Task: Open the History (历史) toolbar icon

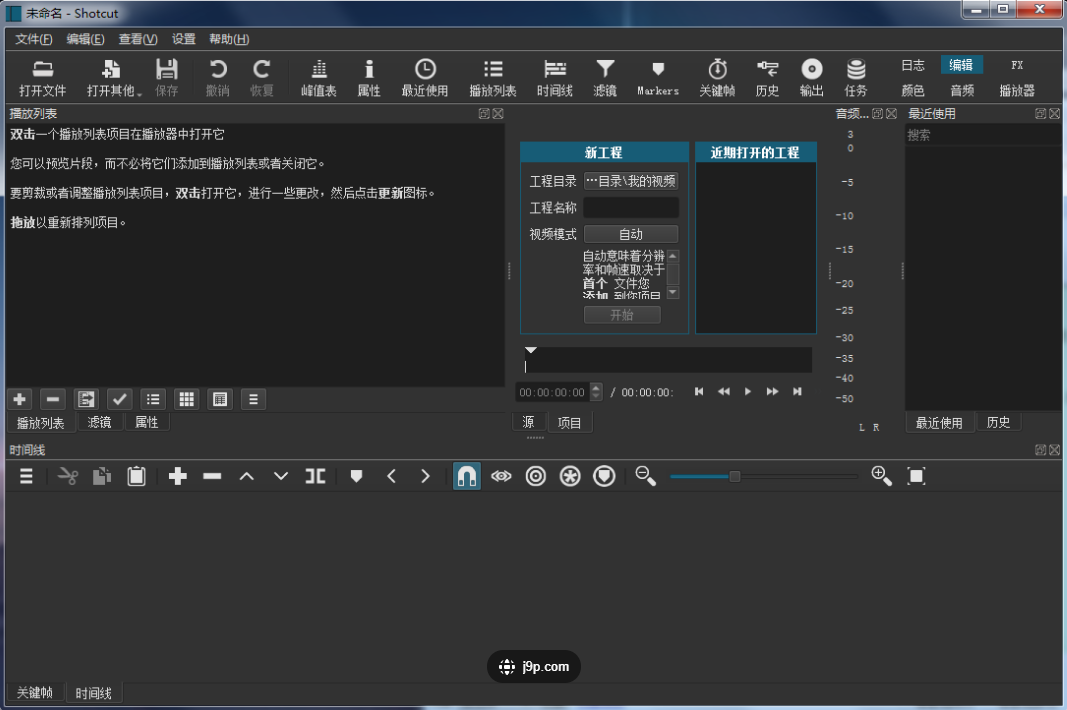Action: (x=767, y=78)
